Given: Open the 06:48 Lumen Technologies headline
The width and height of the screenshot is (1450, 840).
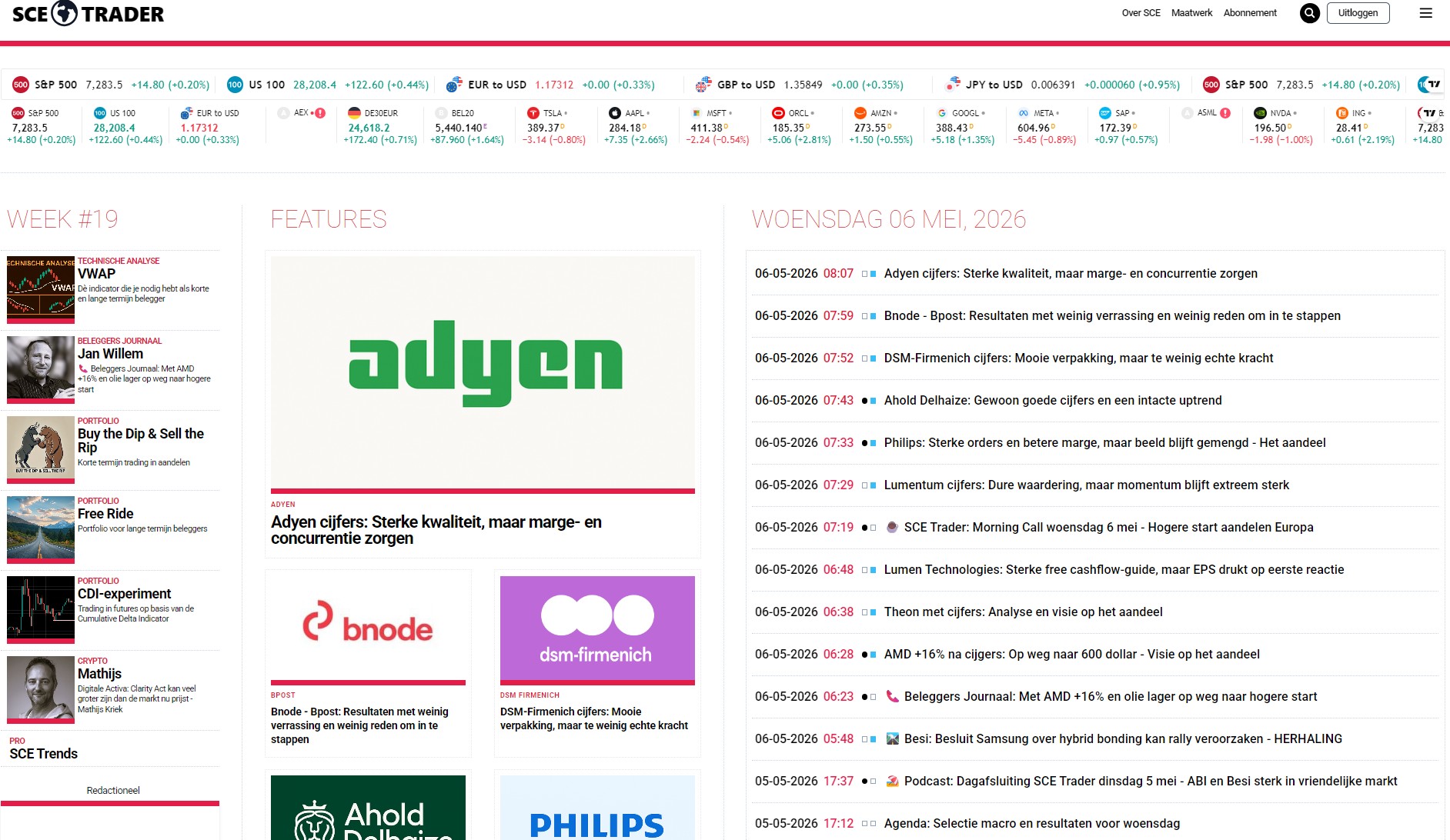Looking at the screenshot, I should pos(1114,569).
